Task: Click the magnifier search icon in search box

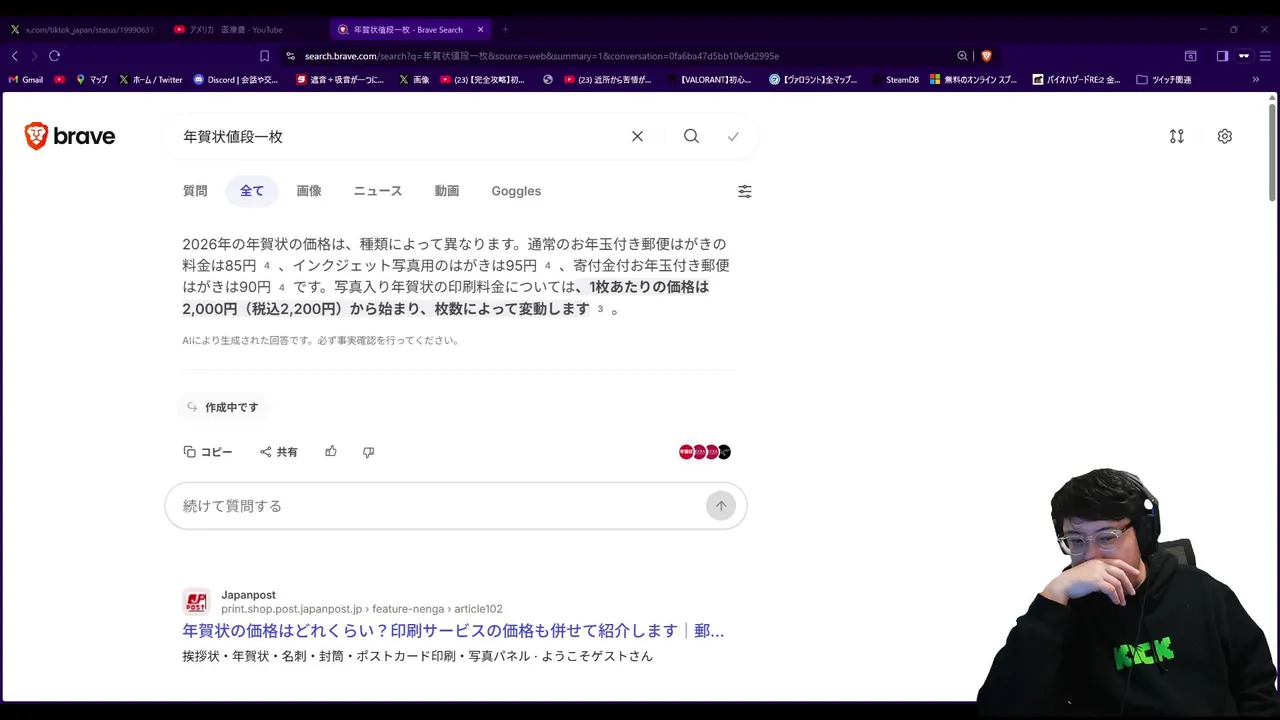Action: pyautogui.click(x=691, y=136)
